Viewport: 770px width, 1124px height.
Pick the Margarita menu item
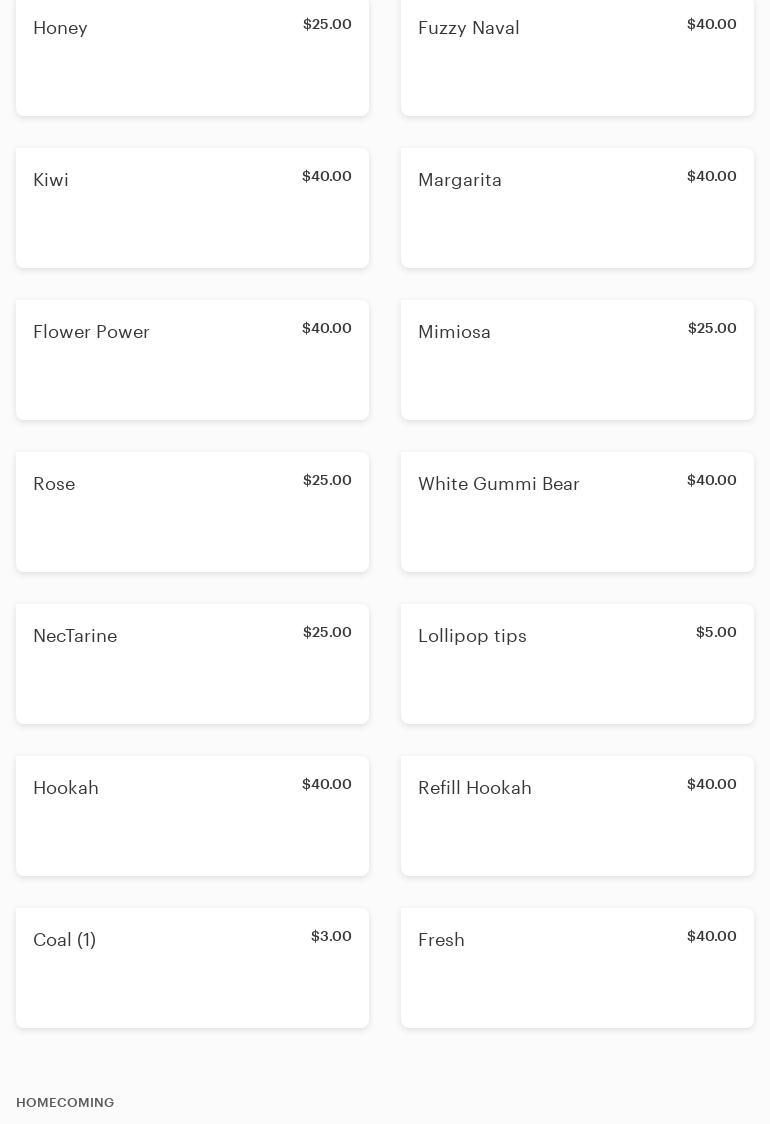(x=577, y=208)
